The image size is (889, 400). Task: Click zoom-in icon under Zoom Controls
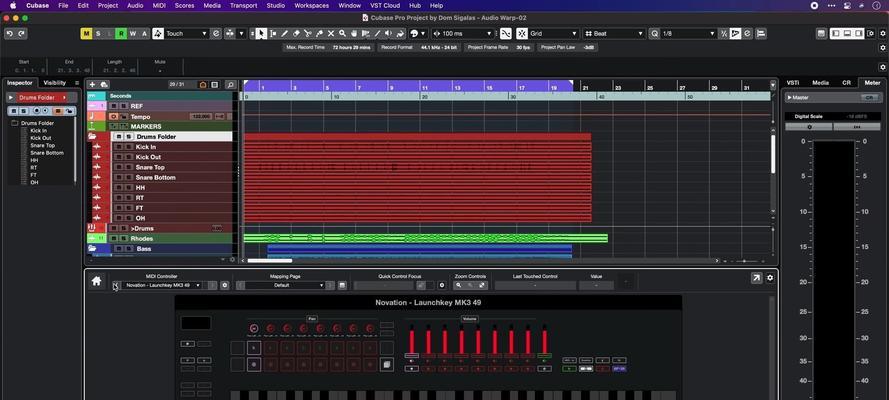(x=459, y=286)
